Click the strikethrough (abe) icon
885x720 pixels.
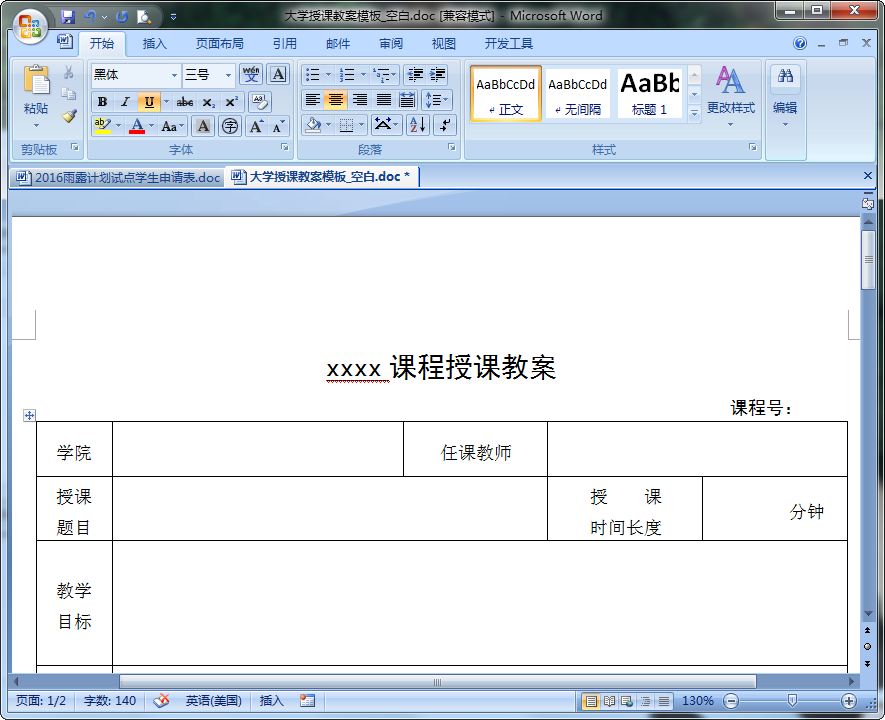click(184, 101)
